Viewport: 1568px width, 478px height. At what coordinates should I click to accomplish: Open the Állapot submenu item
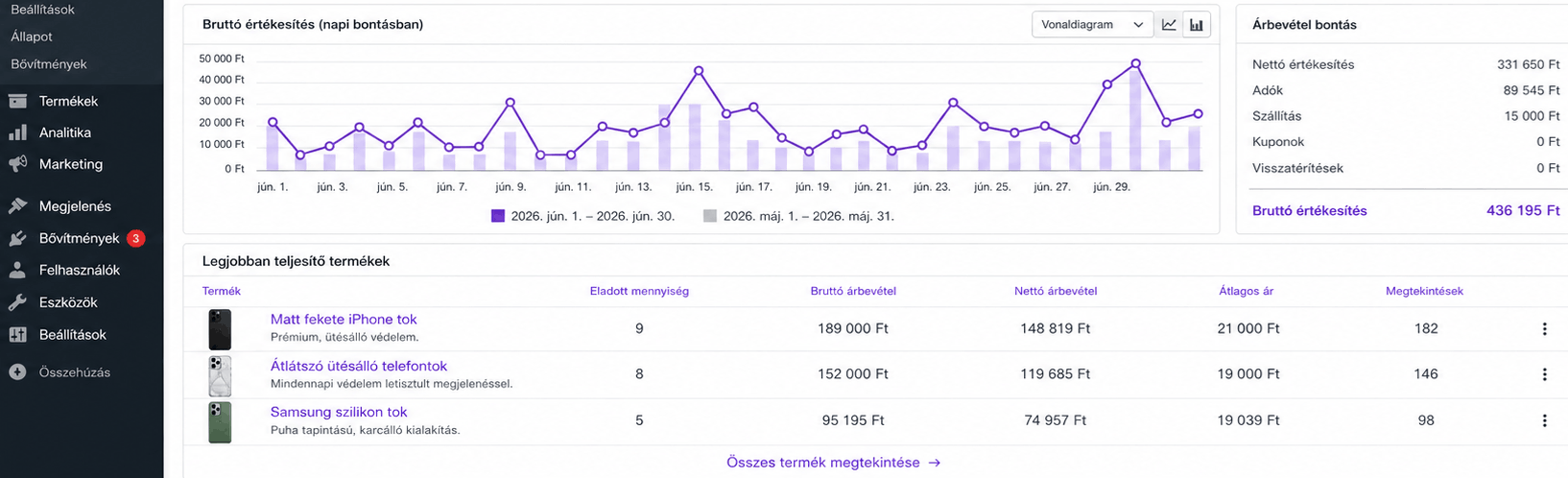(32, 36)
